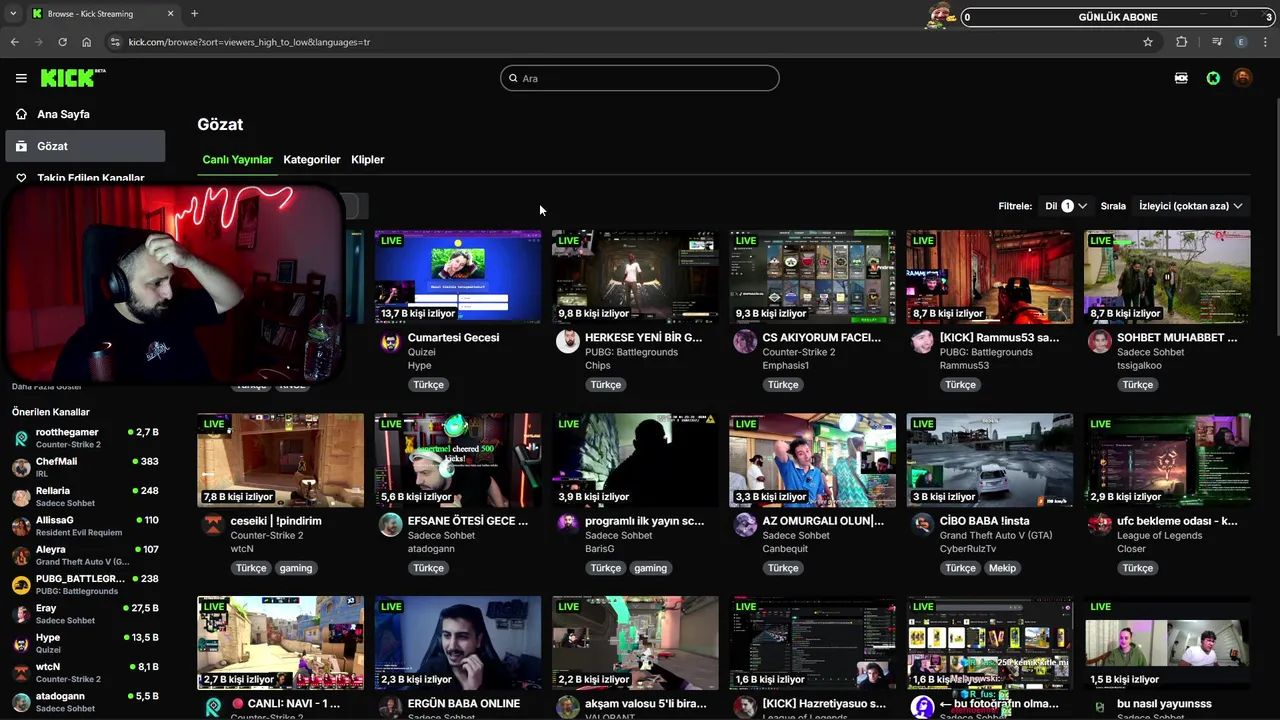Open the user profile avatar menu

(1243, 78)
